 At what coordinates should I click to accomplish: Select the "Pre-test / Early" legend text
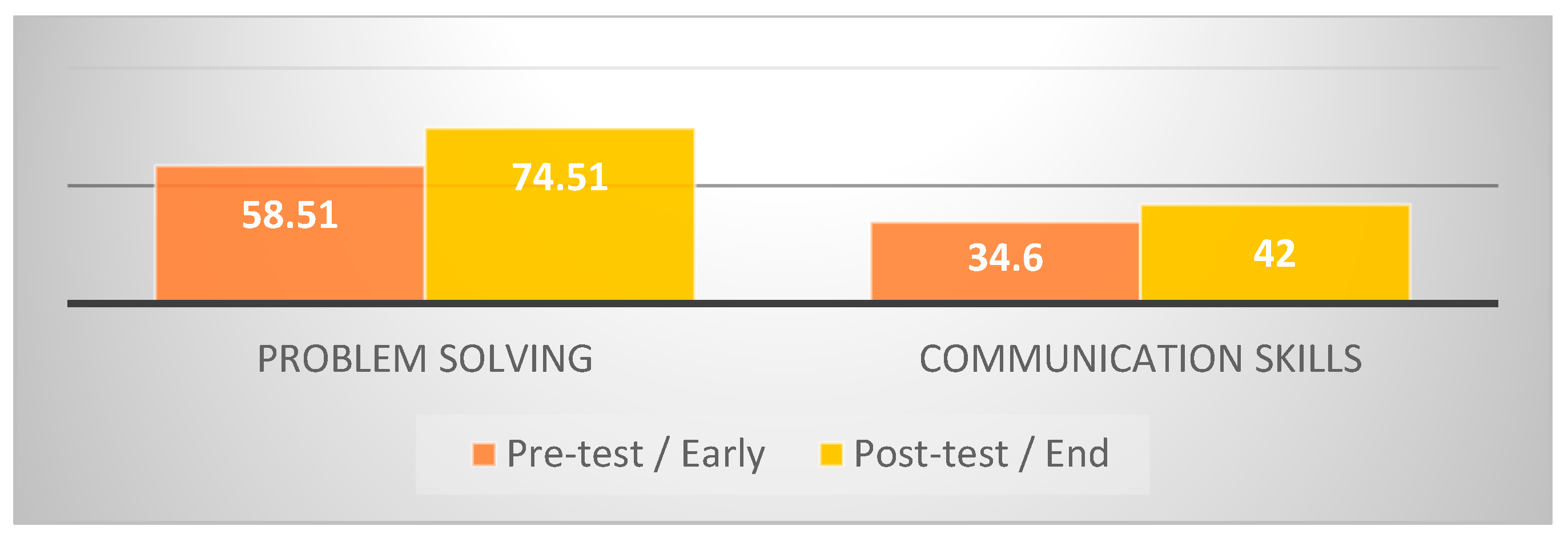point(636,454)
